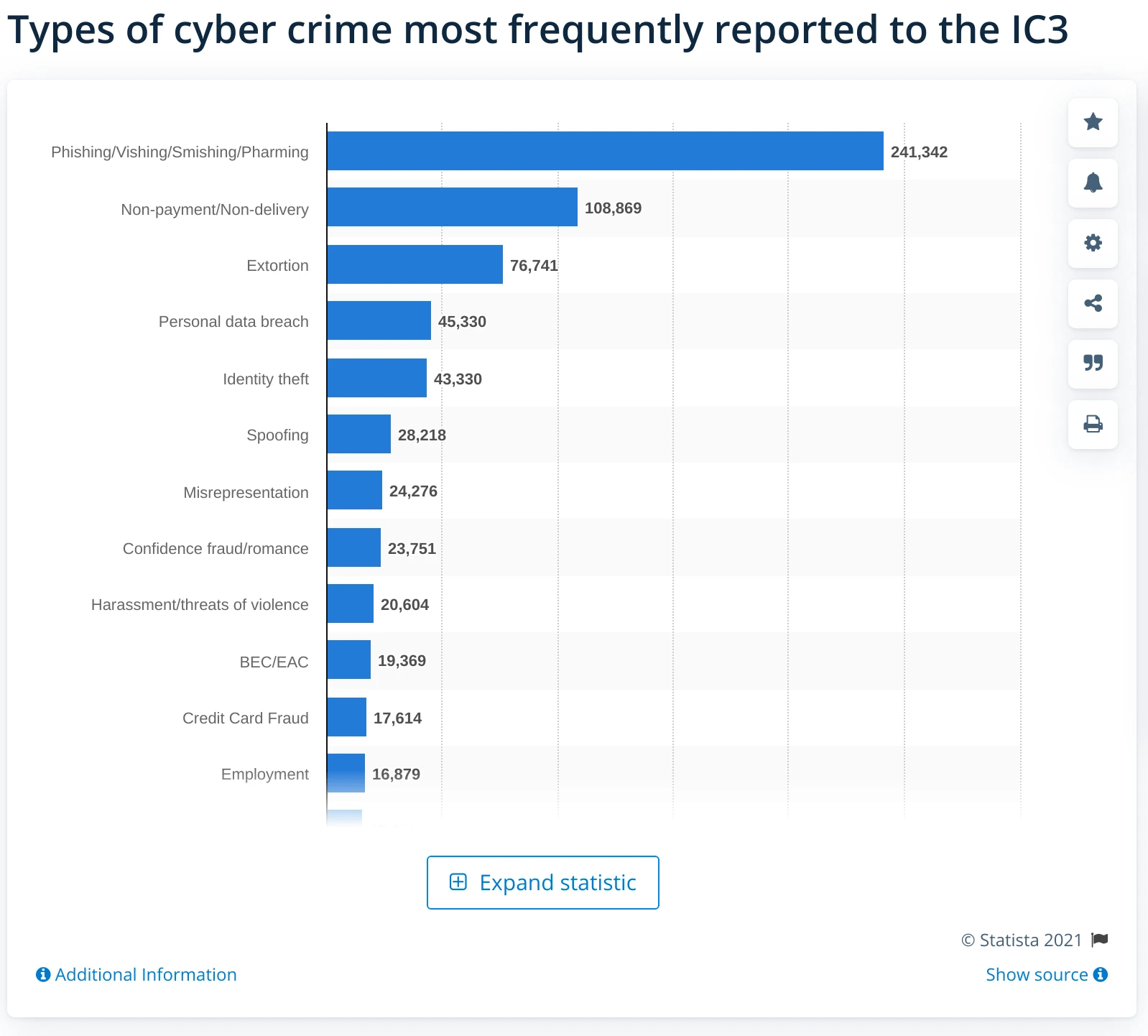Click the star favorite icon
The height and width of the screenshot is (1036, 1148).
click(1093, 122)
